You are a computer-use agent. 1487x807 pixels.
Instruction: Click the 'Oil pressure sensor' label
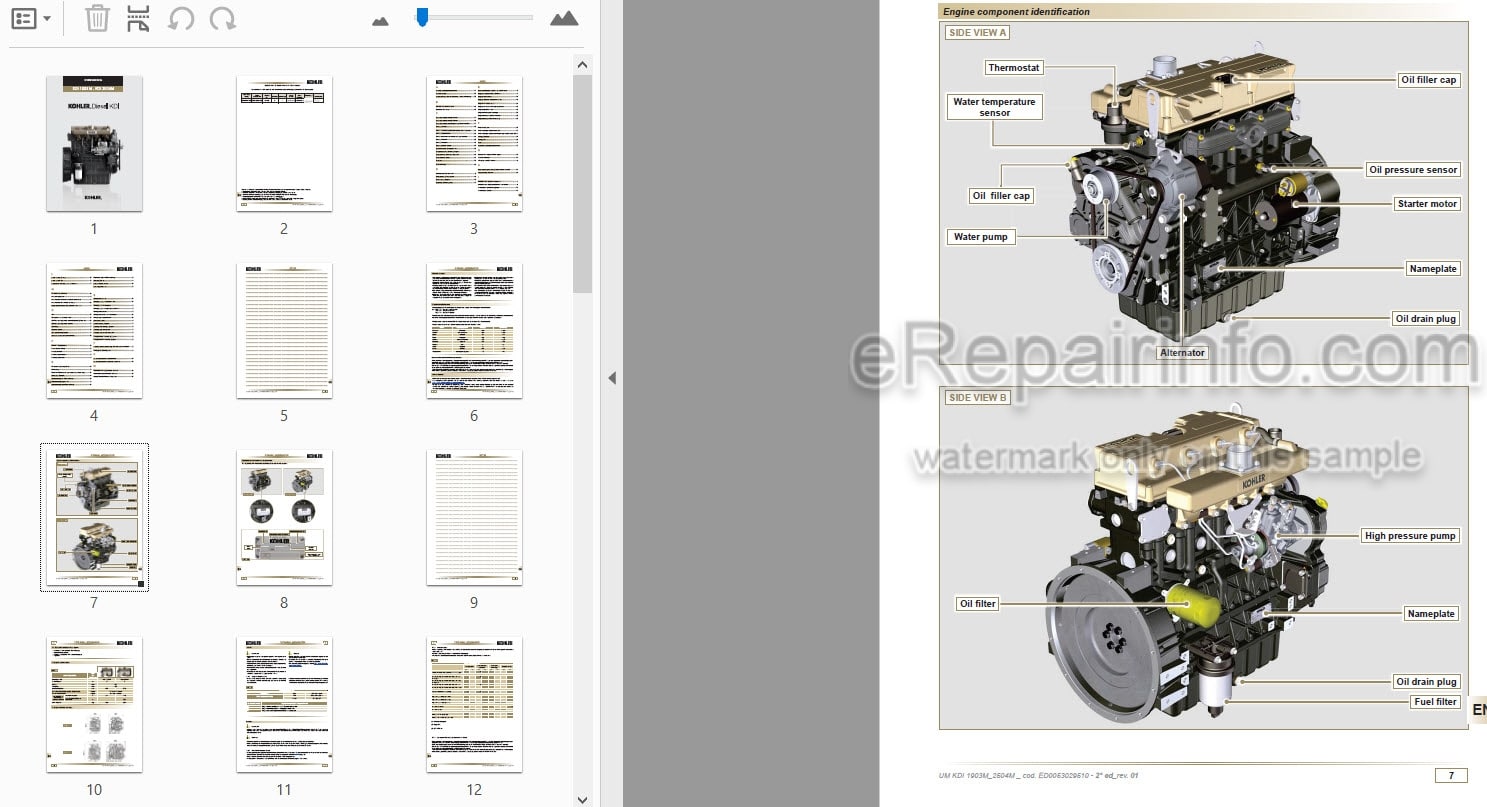tap(1413, 170)
